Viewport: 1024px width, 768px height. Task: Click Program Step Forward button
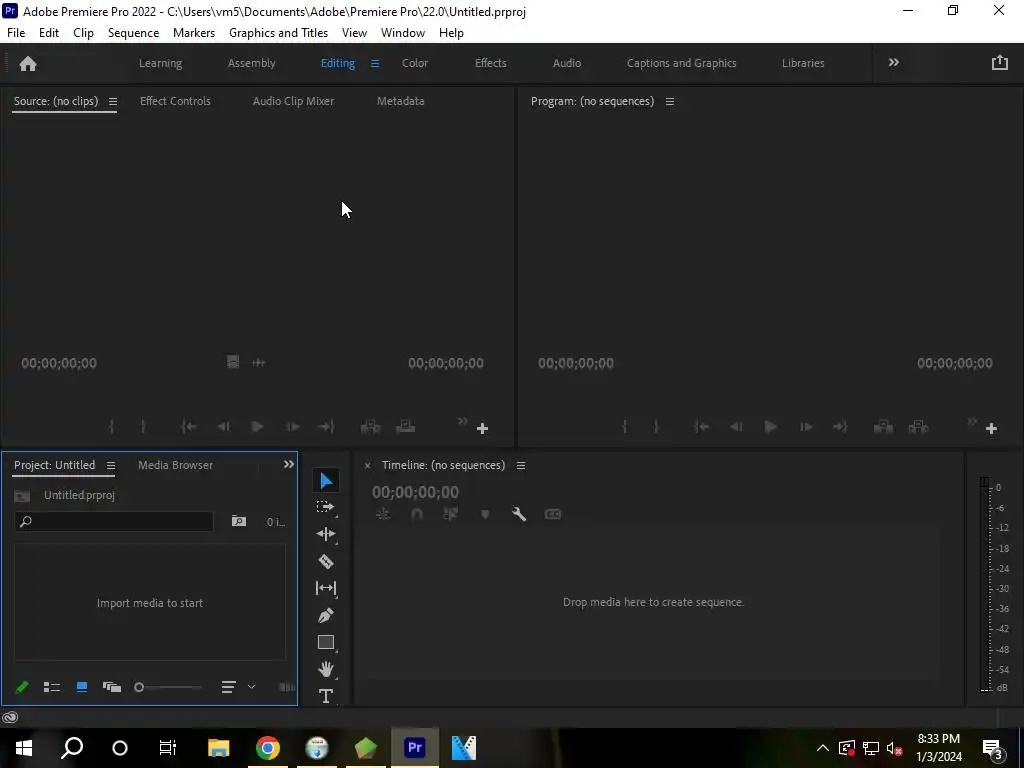pyautogui.click(x=807, y=427)
